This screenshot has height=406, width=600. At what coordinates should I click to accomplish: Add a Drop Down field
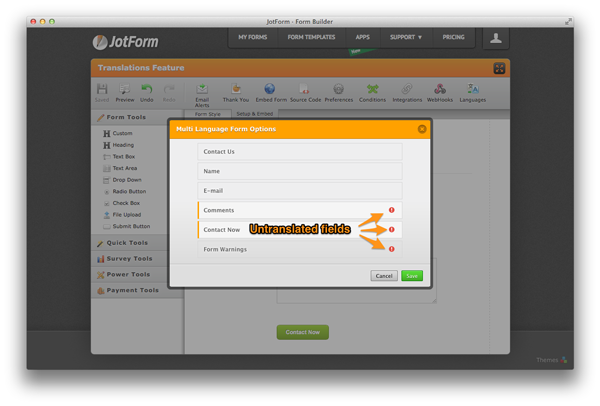pyautogui.click(x=122, y=180)
